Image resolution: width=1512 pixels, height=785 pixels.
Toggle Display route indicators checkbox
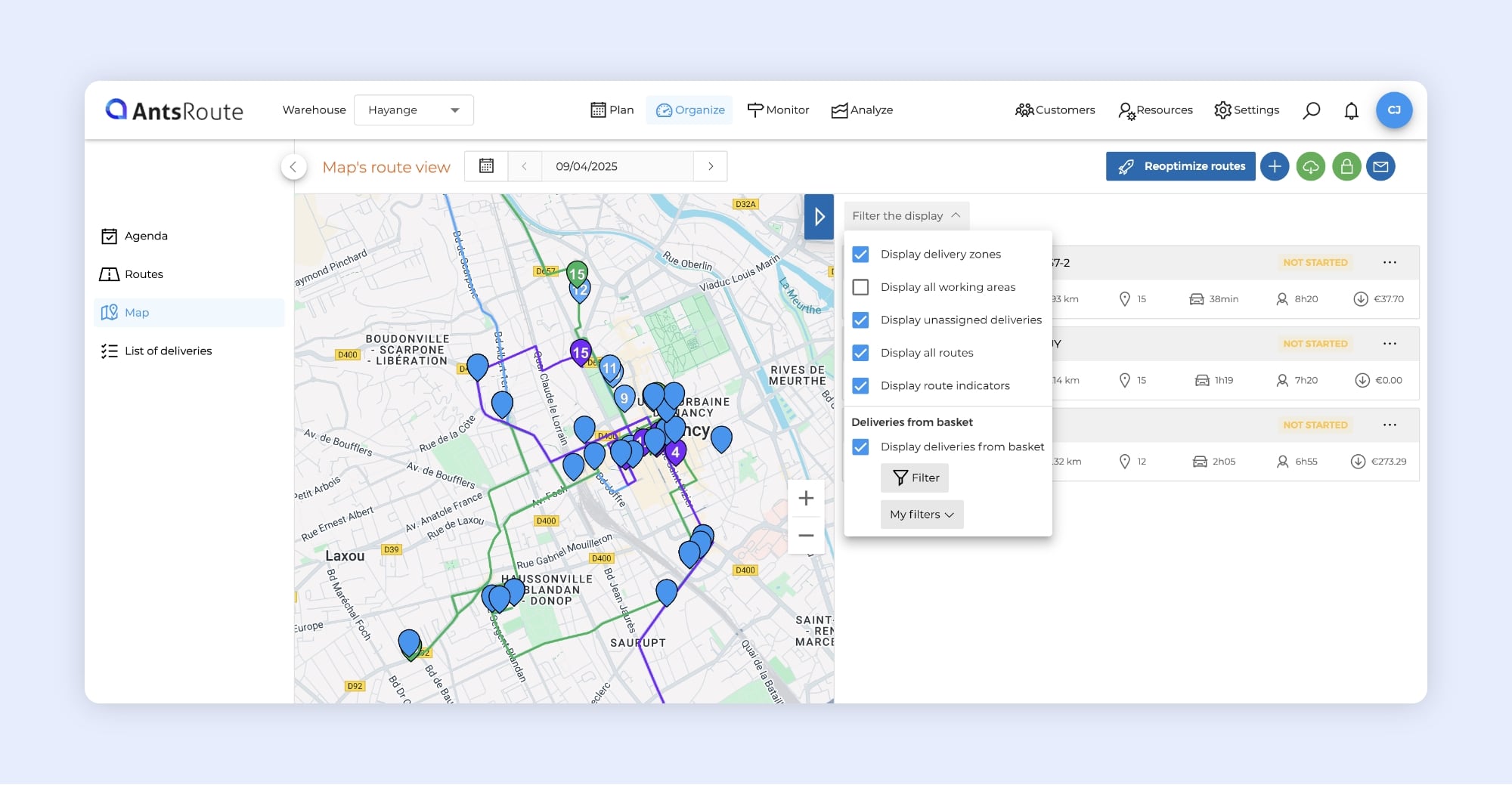860,385
